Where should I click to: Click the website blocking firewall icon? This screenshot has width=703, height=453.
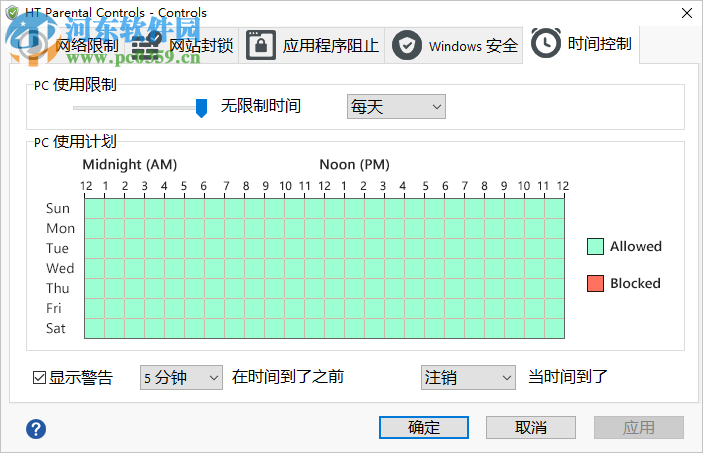147,45
